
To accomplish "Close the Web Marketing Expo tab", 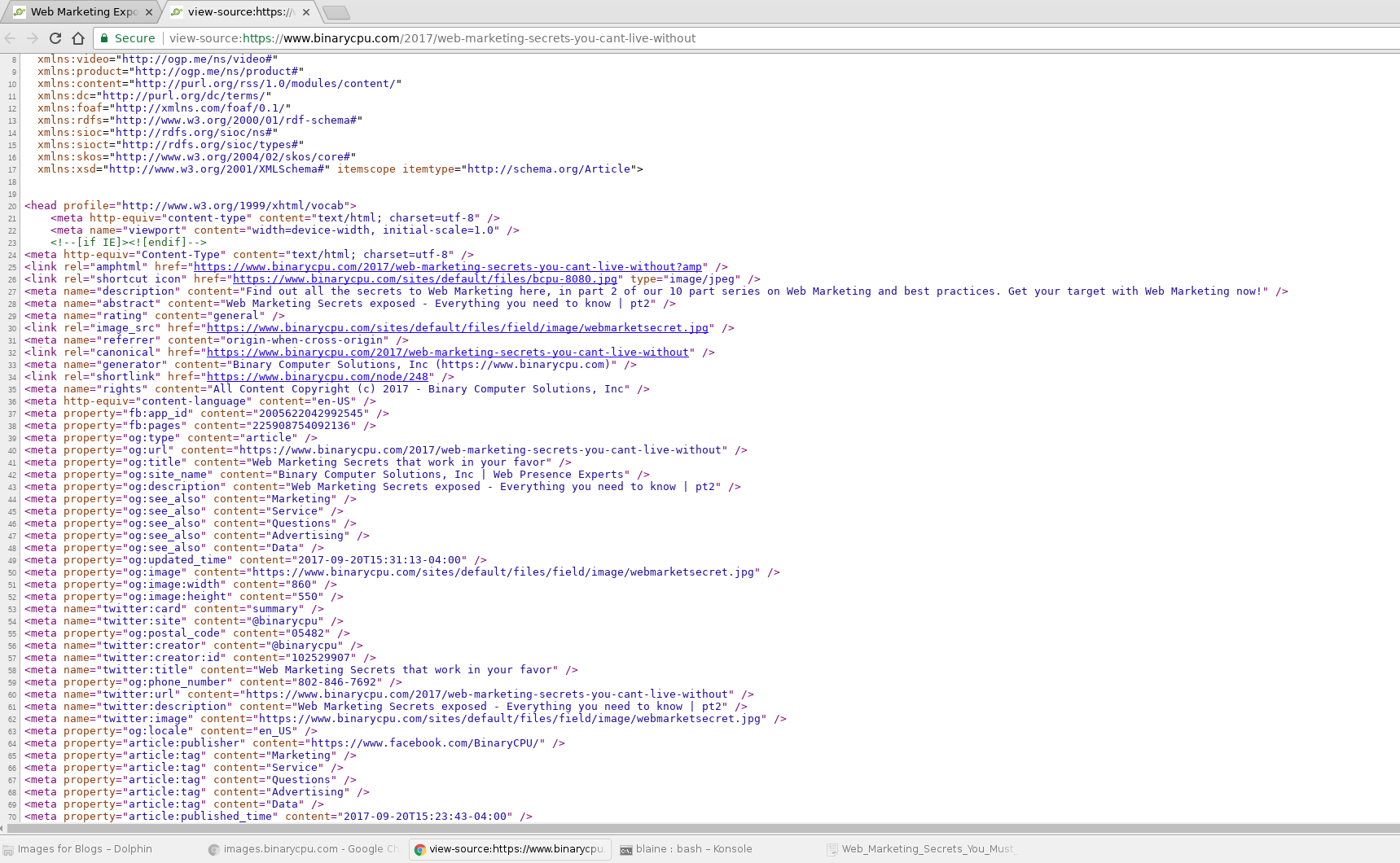I will click(149, 12).
